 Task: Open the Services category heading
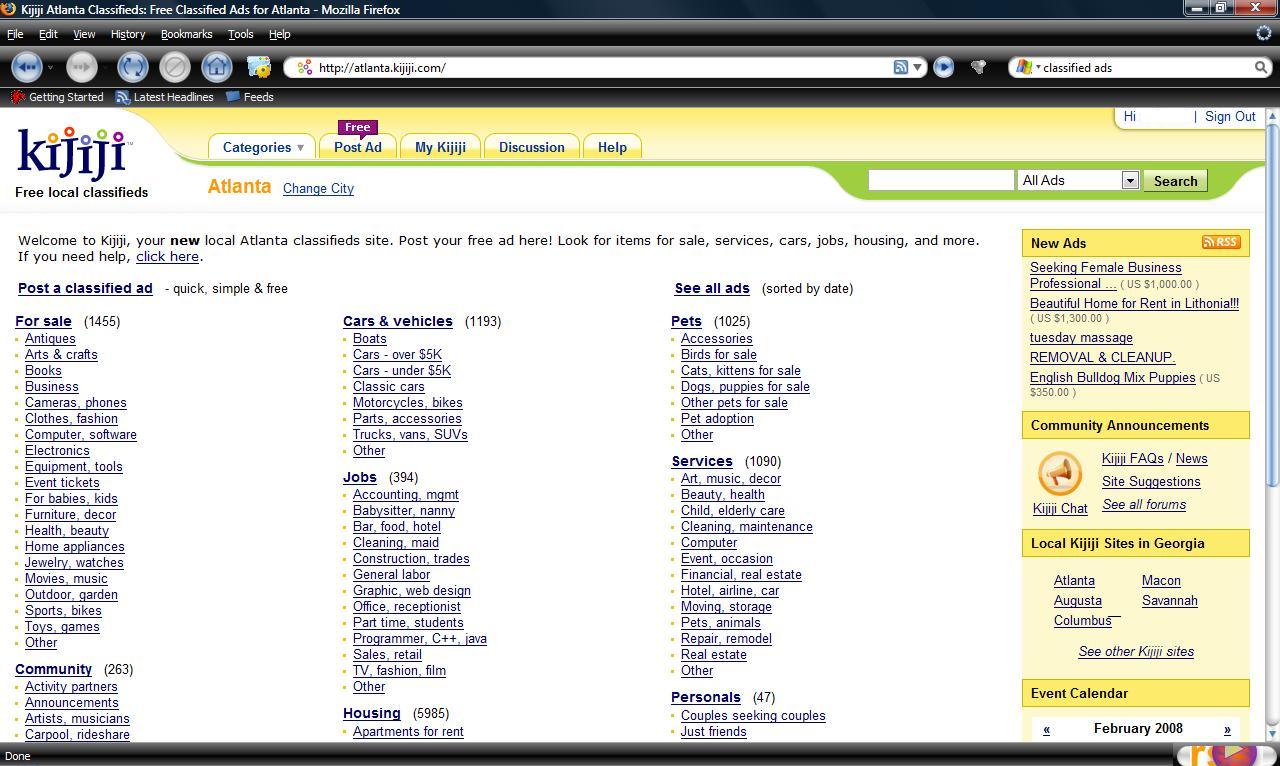tap(702, 461)
